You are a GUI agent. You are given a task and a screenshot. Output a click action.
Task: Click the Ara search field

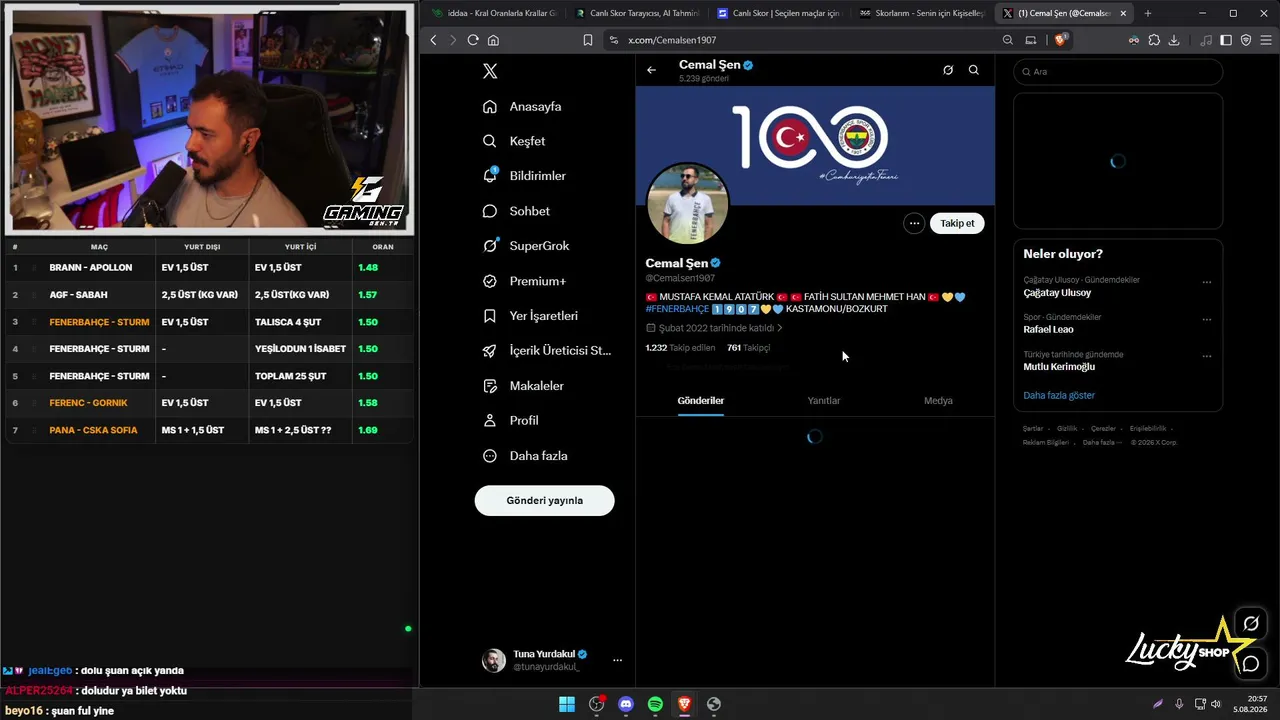pos(1118,72)
